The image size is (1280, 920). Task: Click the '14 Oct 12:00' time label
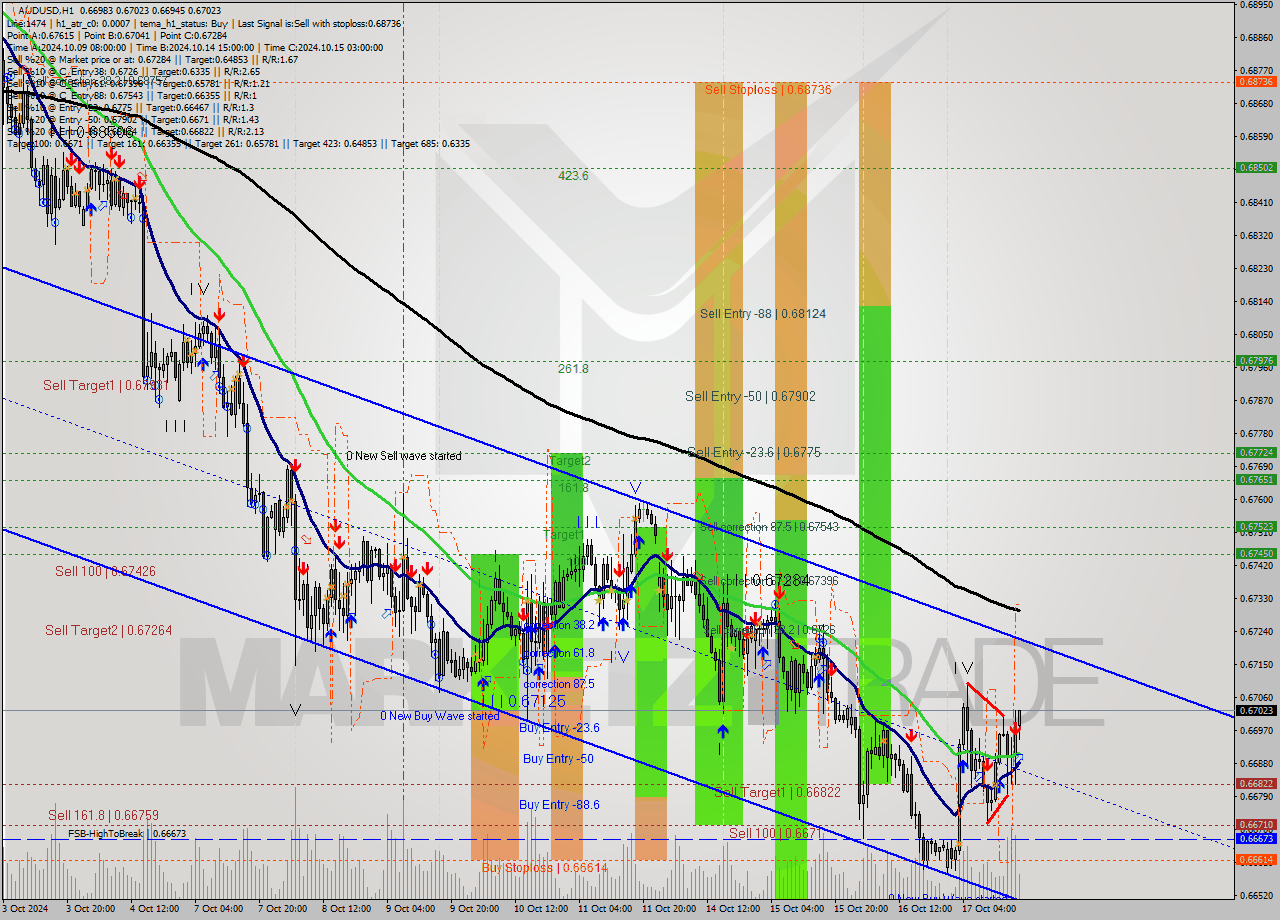pyautogui.click(x=733, y=909)
